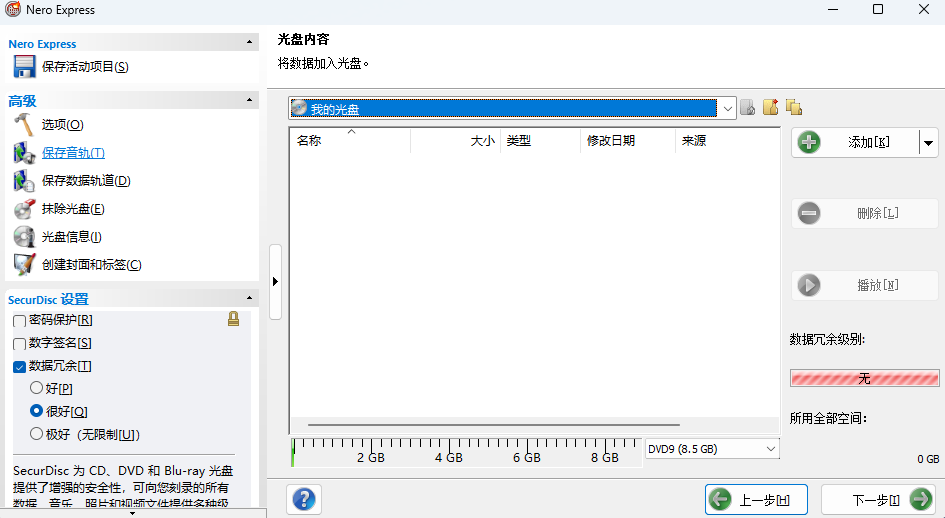Click the create cover and label icon

tap(24, 265)
